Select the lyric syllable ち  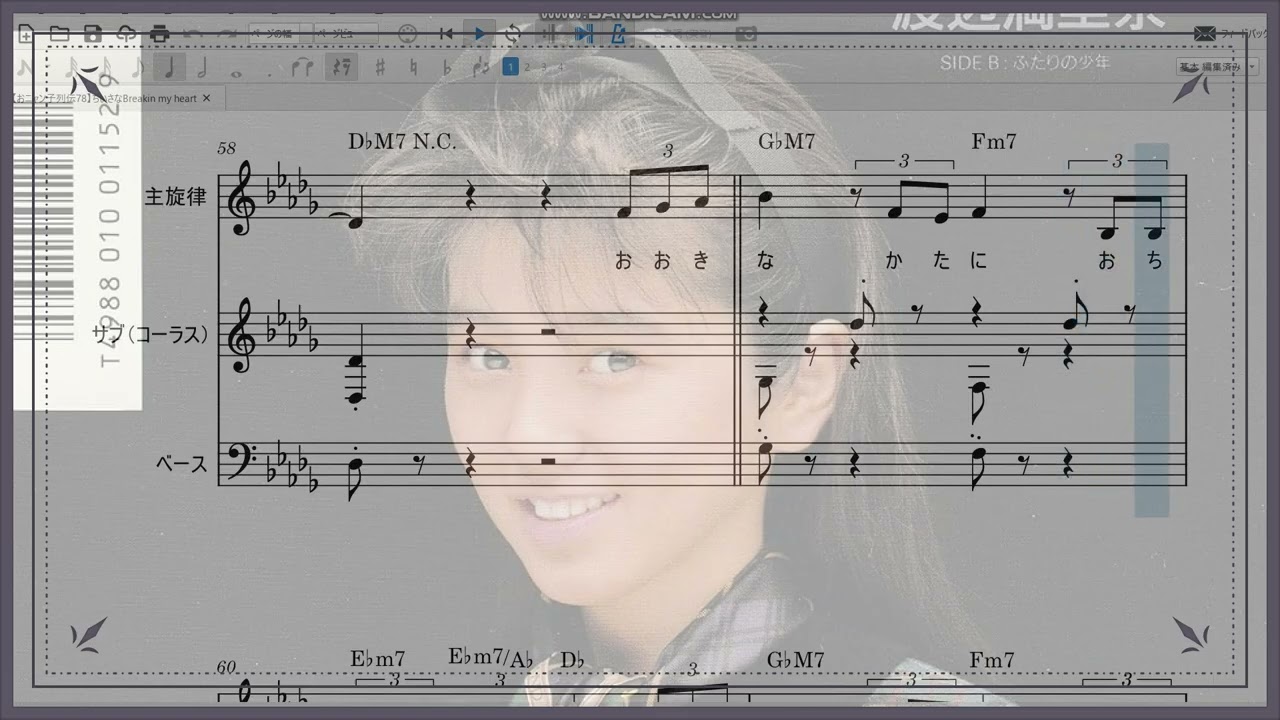pos(1155,261)
